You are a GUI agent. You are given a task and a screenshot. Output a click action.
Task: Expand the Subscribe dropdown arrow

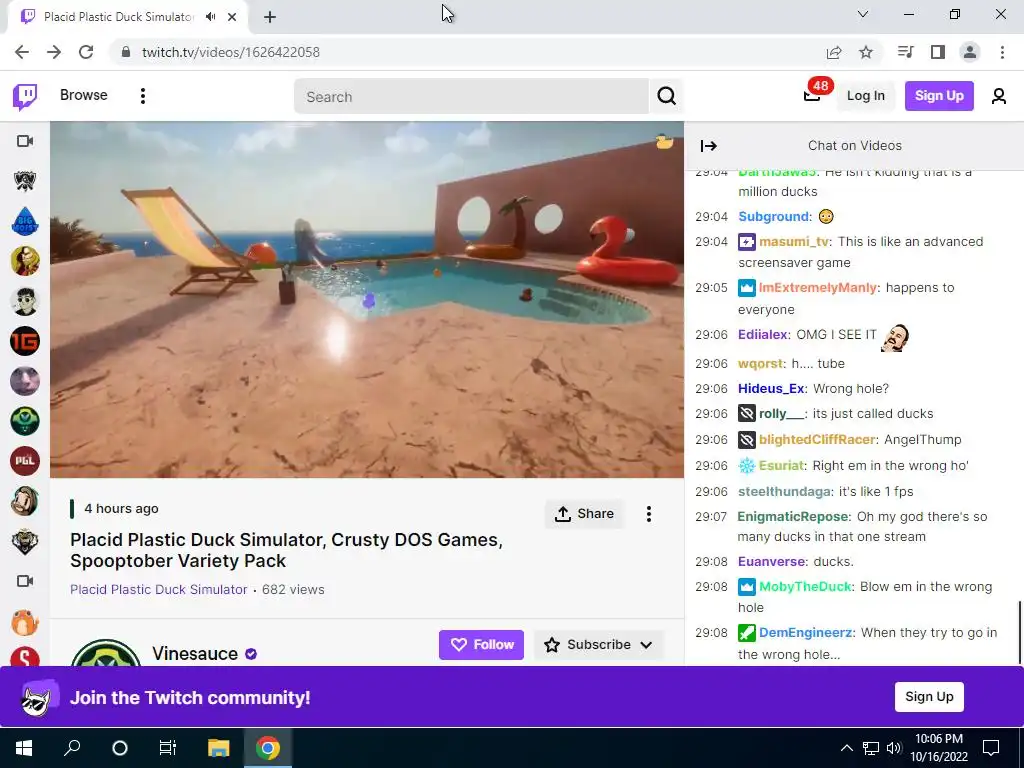[x=646, y=645]
